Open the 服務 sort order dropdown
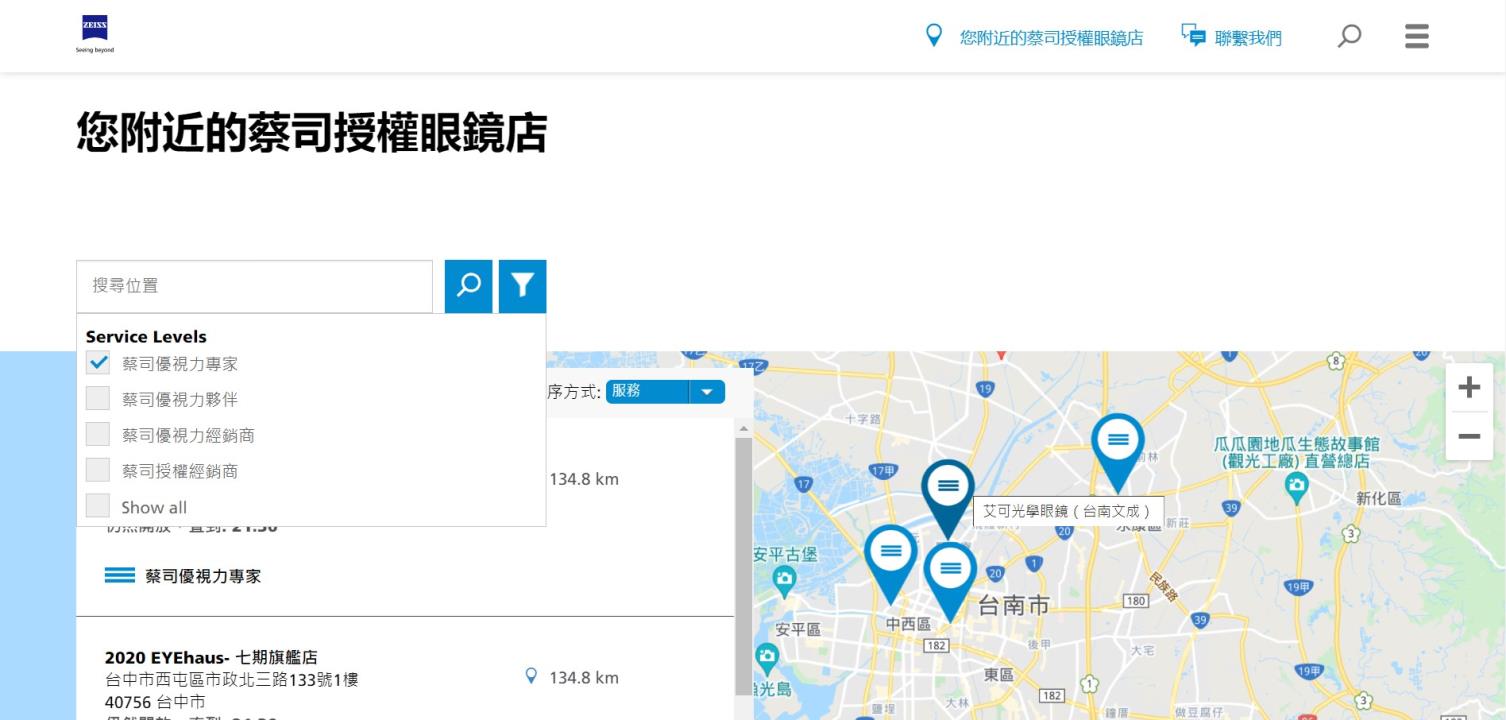1506x720 pixels. click(x=665, y=392)
